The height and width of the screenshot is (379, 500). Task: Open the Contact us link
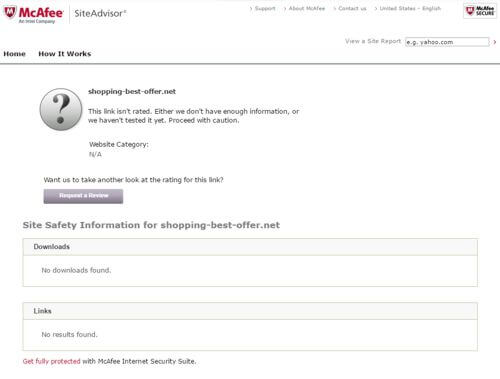(x=352, y=8)
